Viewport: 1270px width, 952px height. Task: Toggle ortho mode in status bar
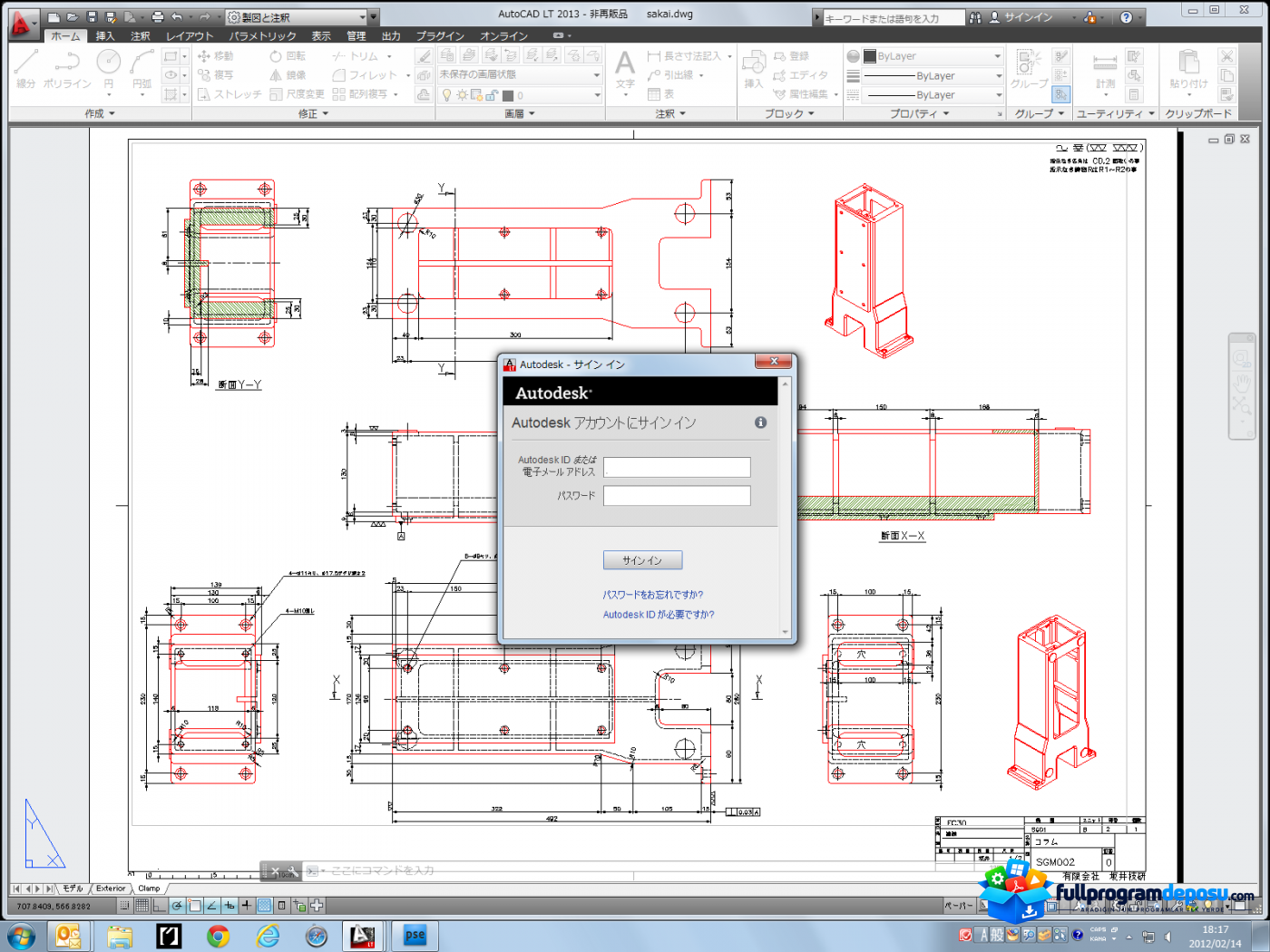pyautogui.click(x=159, y=905)
